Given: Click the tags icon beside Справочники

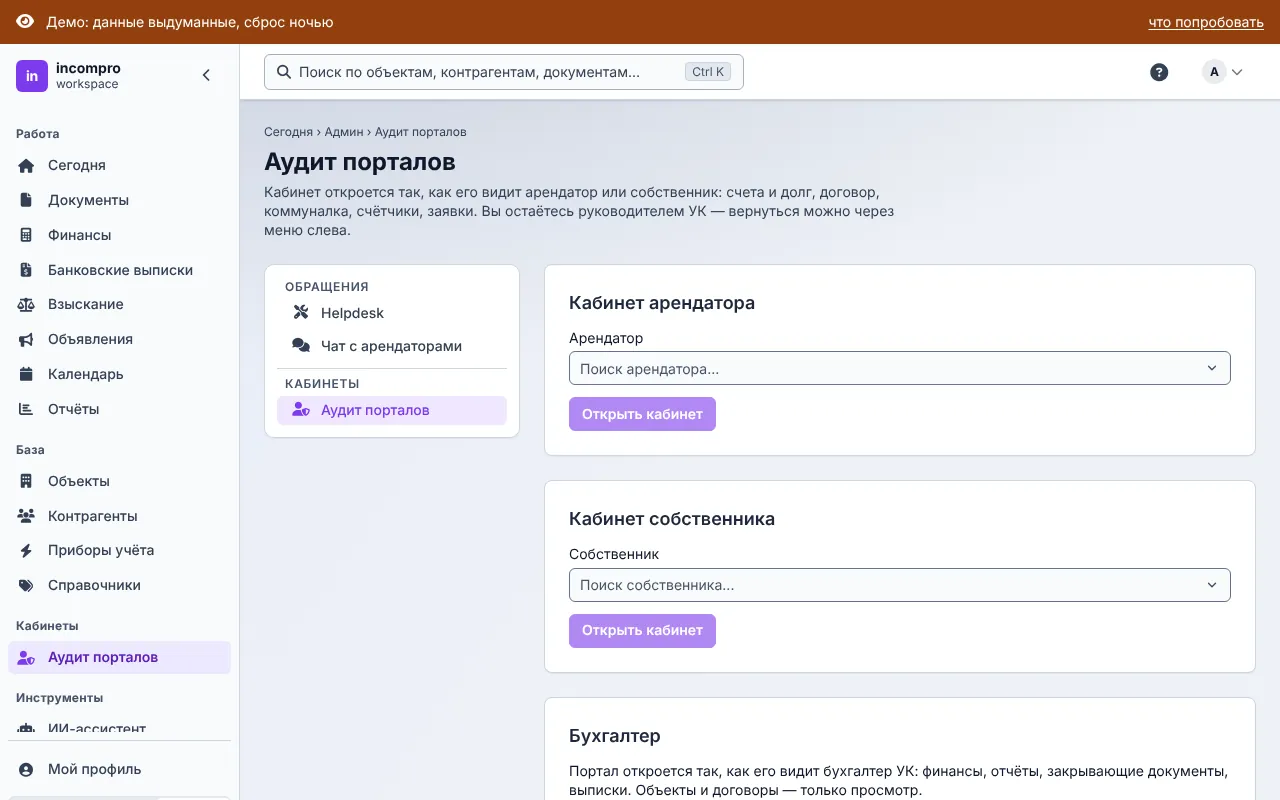Looking at the screenshot, I should 27,585.
